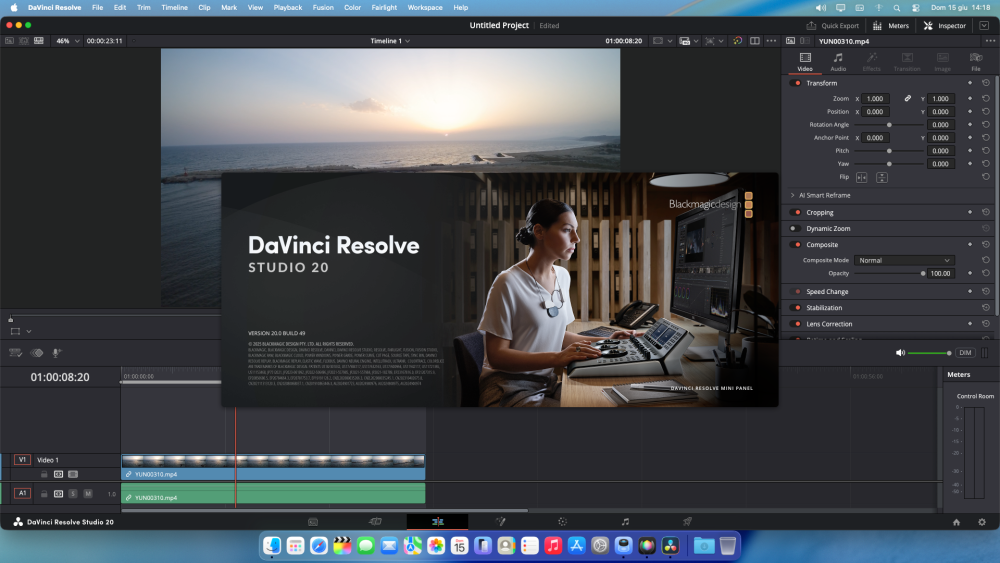The width and height of the screenshot is (1000, 563).
Task: Toggle auto track selector on V1
Action: (58, 474)
